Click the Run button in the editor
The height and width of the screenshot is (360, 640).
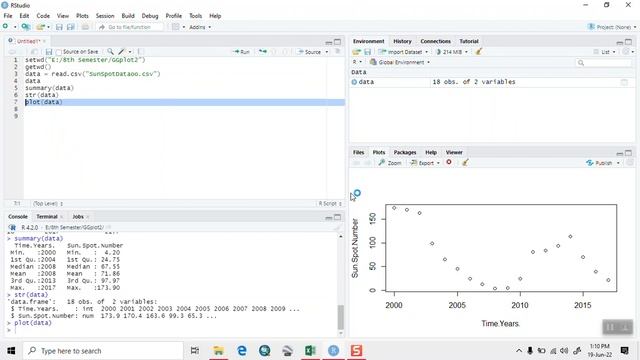241,52
